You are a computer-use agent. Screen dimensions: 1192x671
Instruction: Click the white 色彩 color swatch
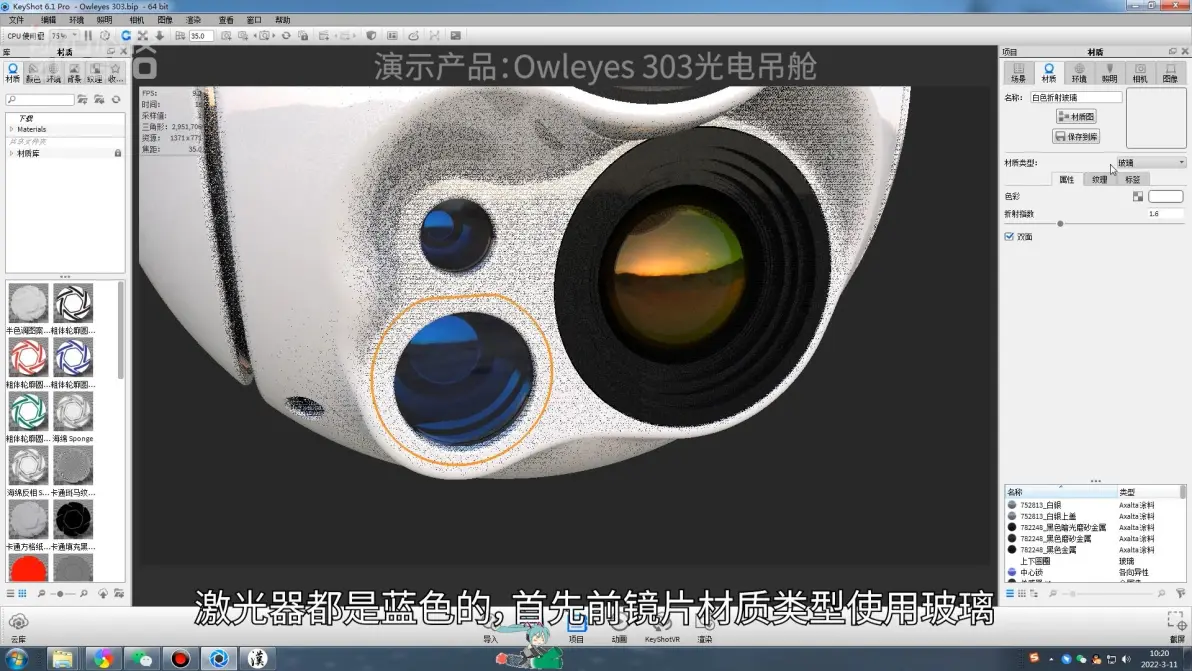point(1165,196)
